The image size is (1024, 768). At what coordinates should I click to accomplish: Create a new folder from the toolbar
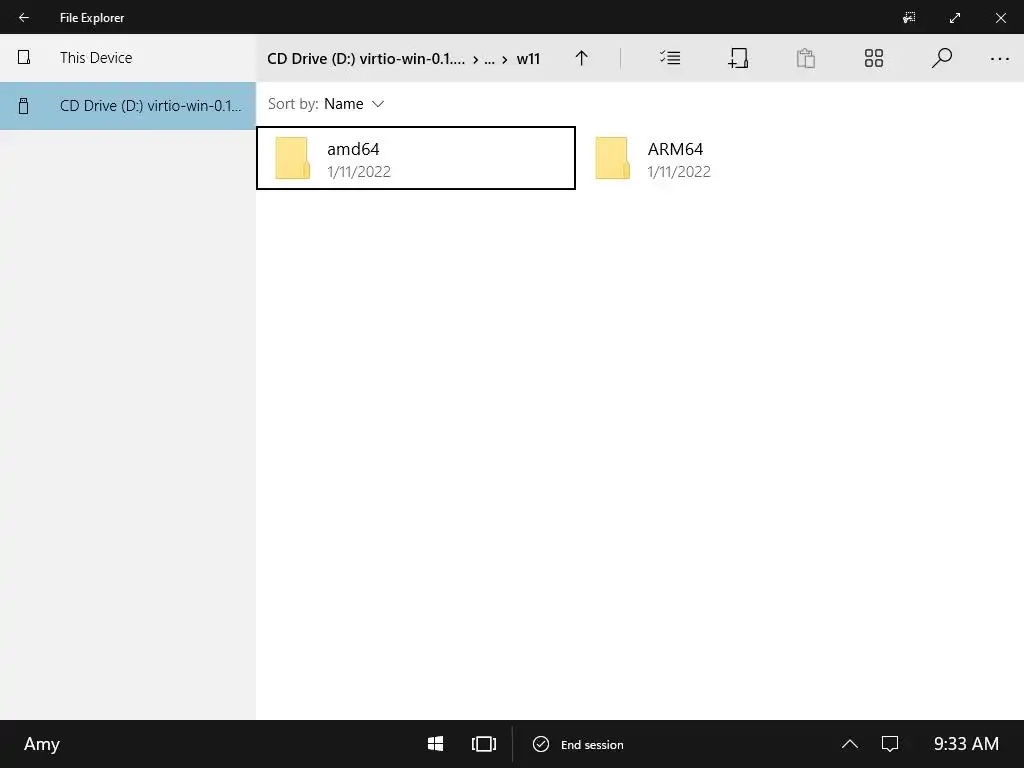(x=738, y=58)
